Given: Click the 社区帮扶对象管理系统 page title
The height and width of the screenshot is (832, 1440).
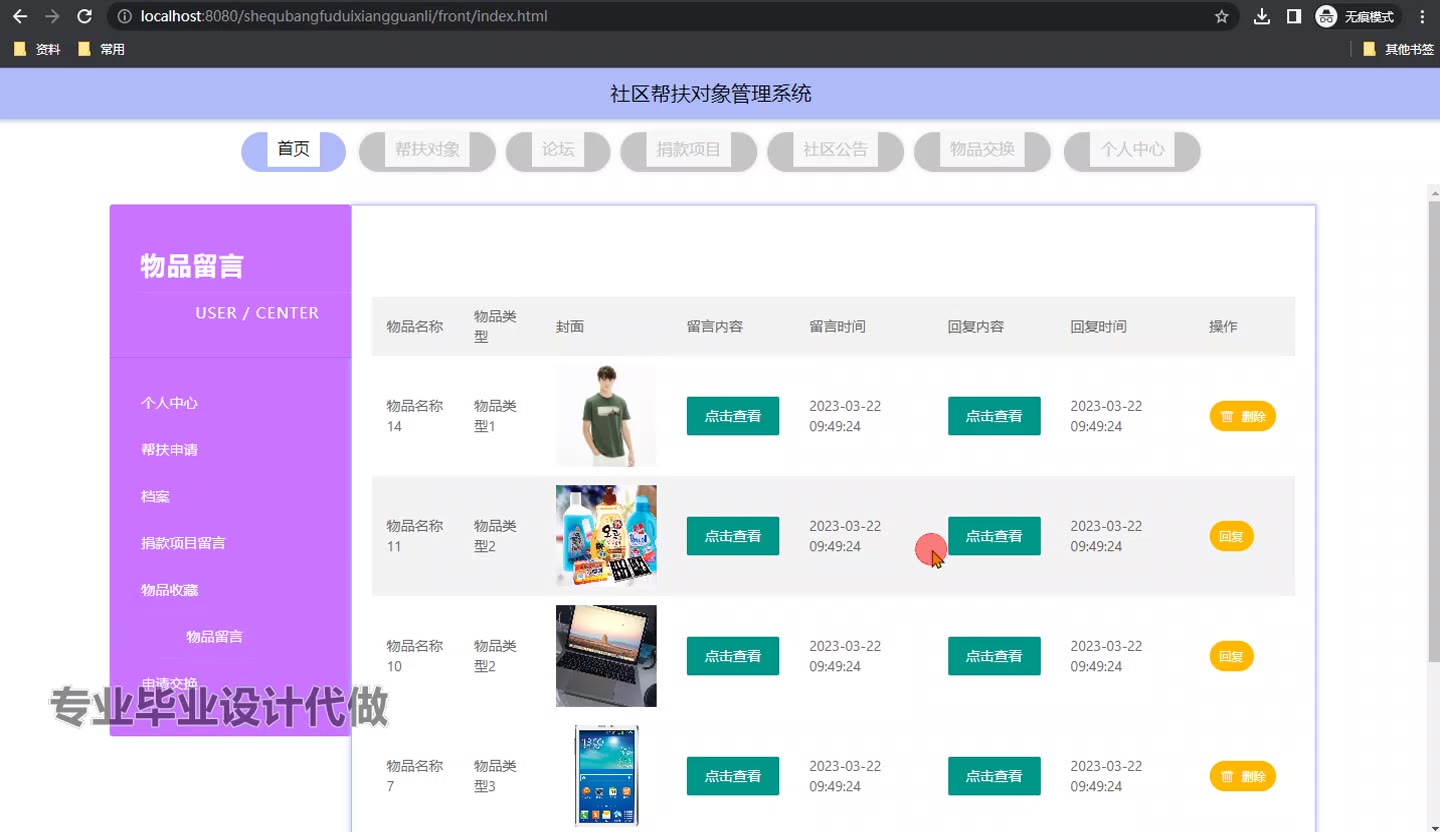Looking at the screenshot, I should click(x=711, y=94).
